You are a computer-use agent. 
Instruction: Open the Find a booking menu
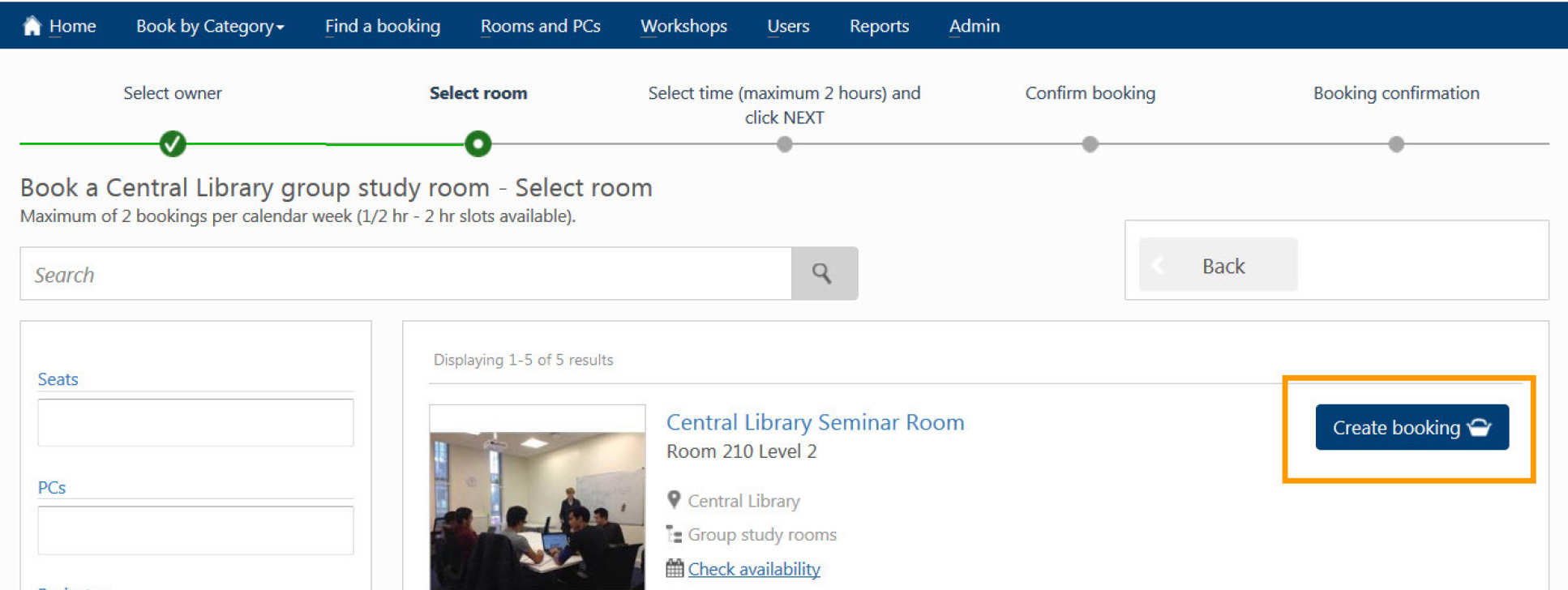click(x=383, y=26)
